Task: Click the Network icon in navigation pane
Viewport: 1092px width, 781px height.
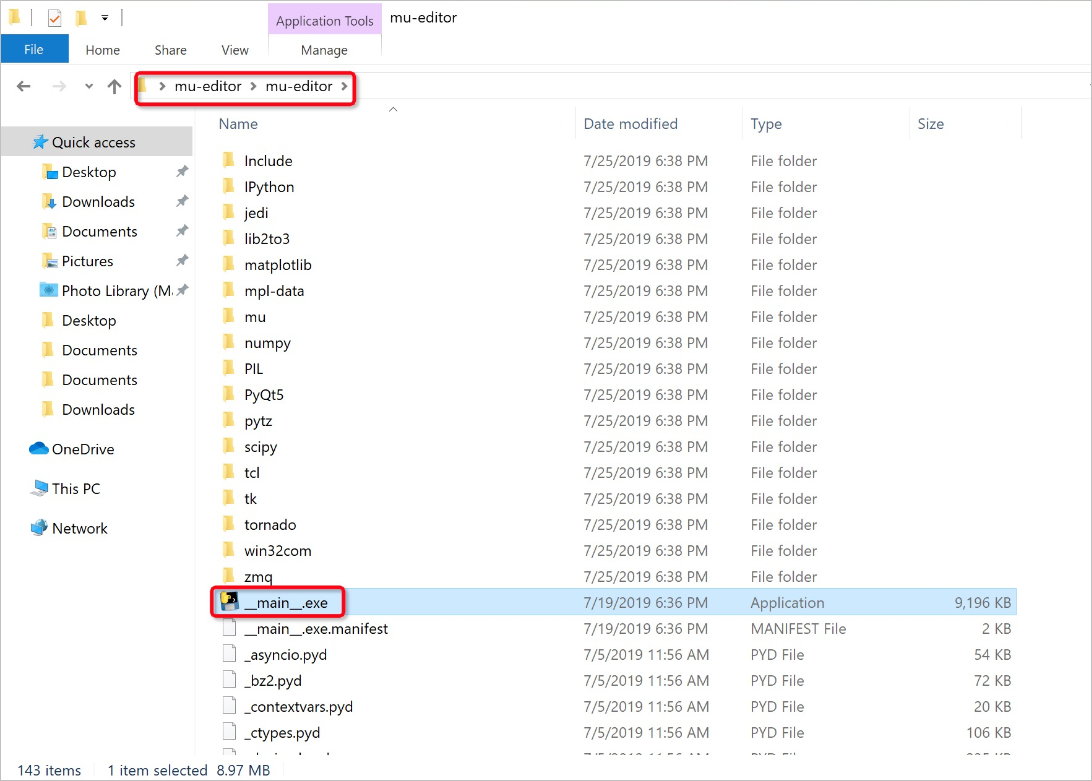Action: pos(39,528)
